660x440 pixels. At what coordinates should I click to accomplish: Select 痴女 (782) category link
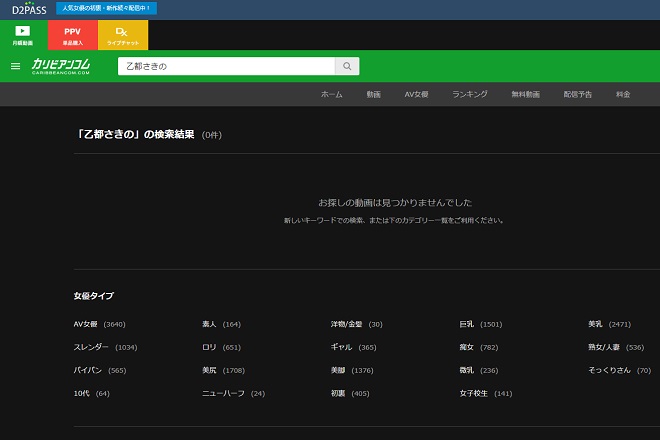click(479, 347)
